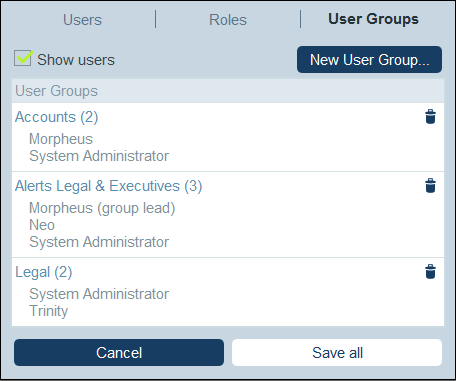Open the Accounts (2) group
Screen dimensions: 456x381
[57, 117]
